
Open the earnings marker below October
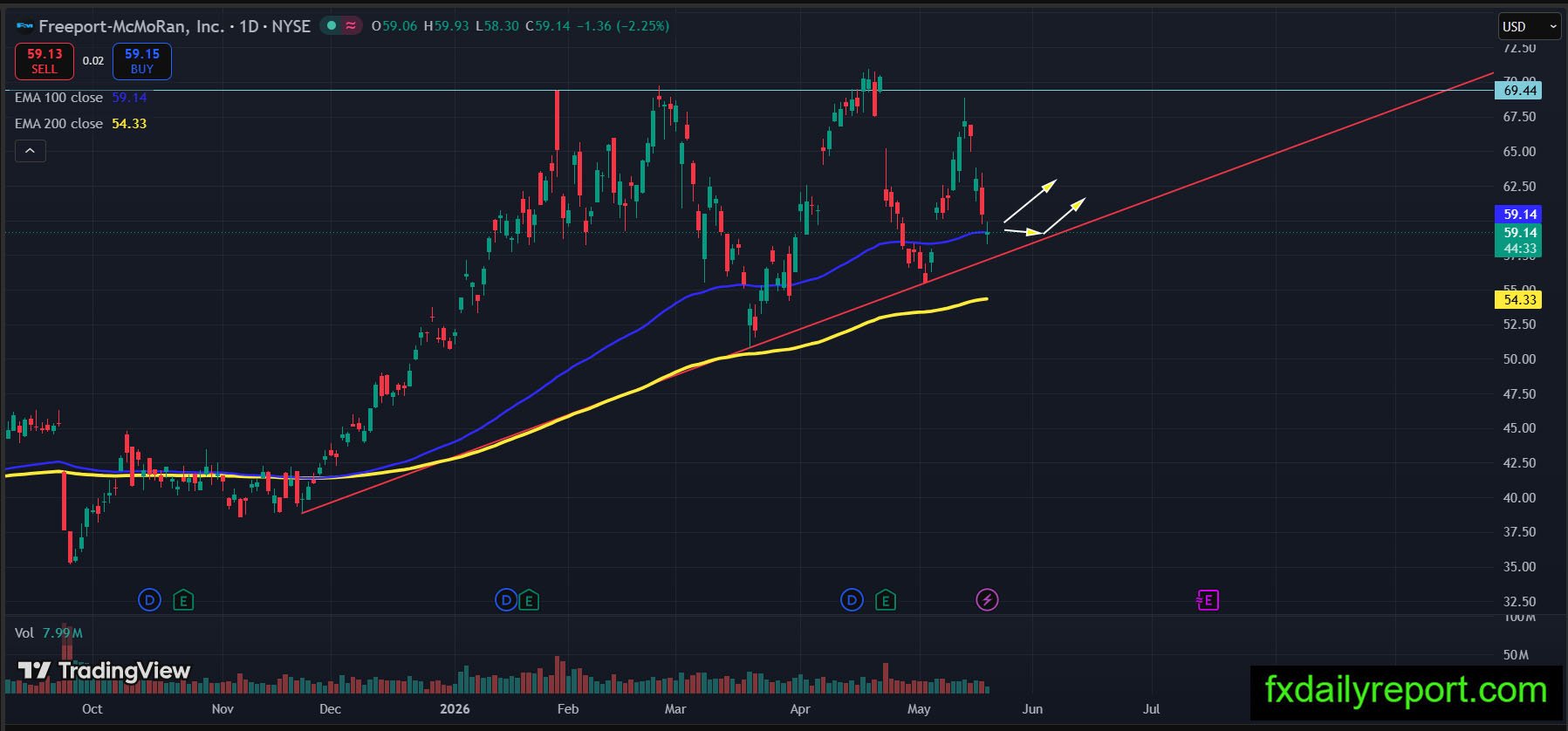(x=183, y=600)
